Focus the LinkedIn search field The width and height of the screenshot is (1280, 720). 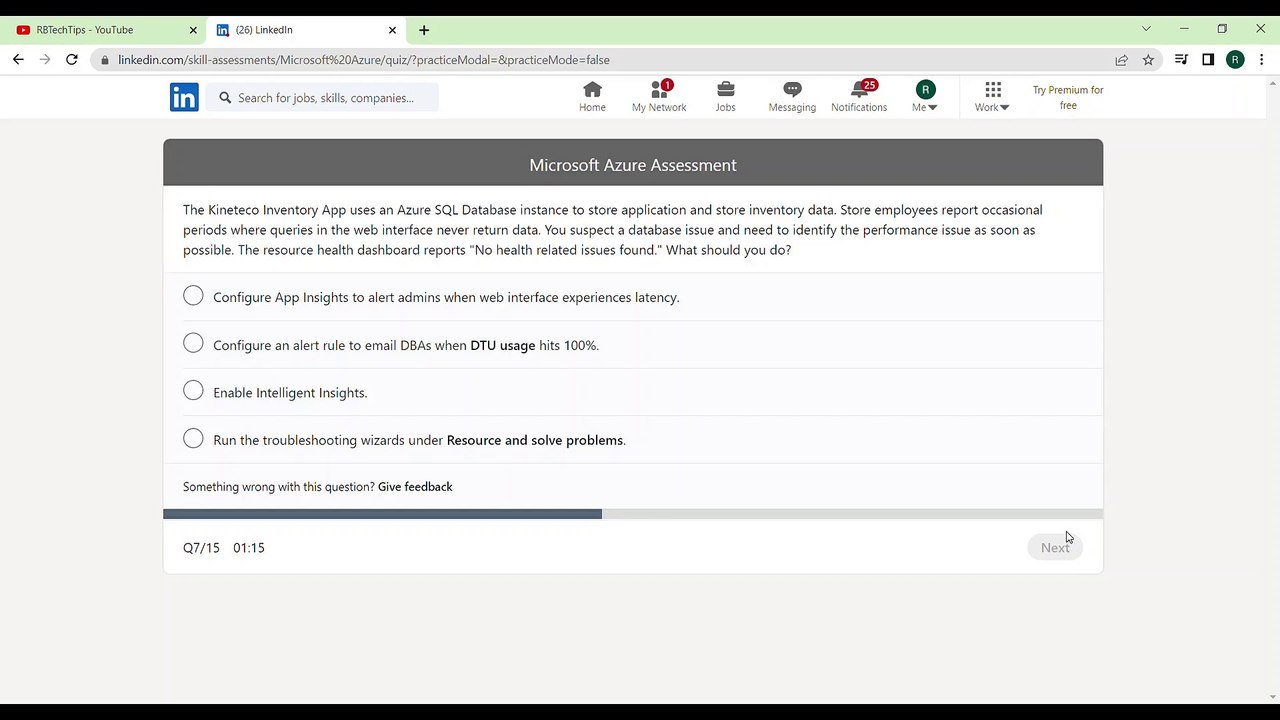pyautogui.click(x=322, y=97)
